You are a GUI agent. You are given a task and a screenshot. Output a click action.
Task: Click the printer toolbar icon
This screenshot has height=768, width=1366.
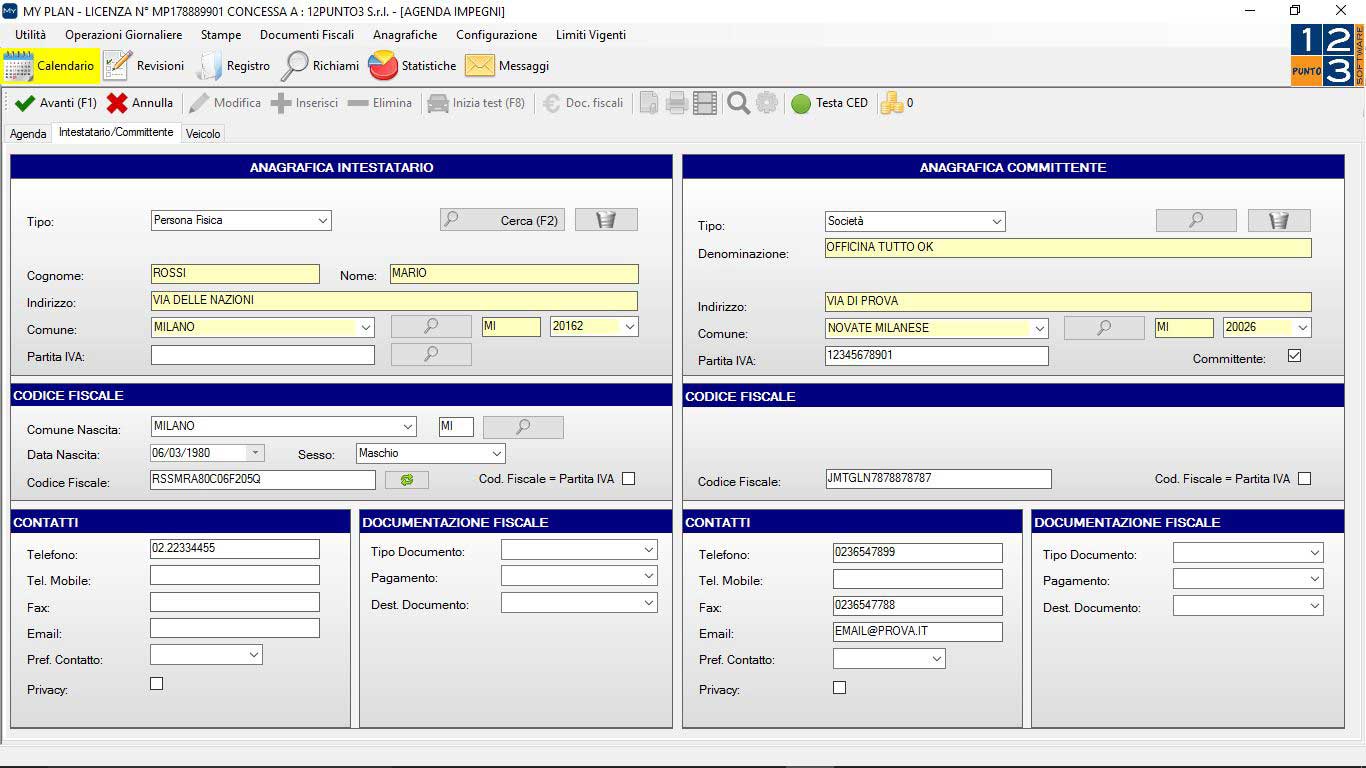click(677, 103)
